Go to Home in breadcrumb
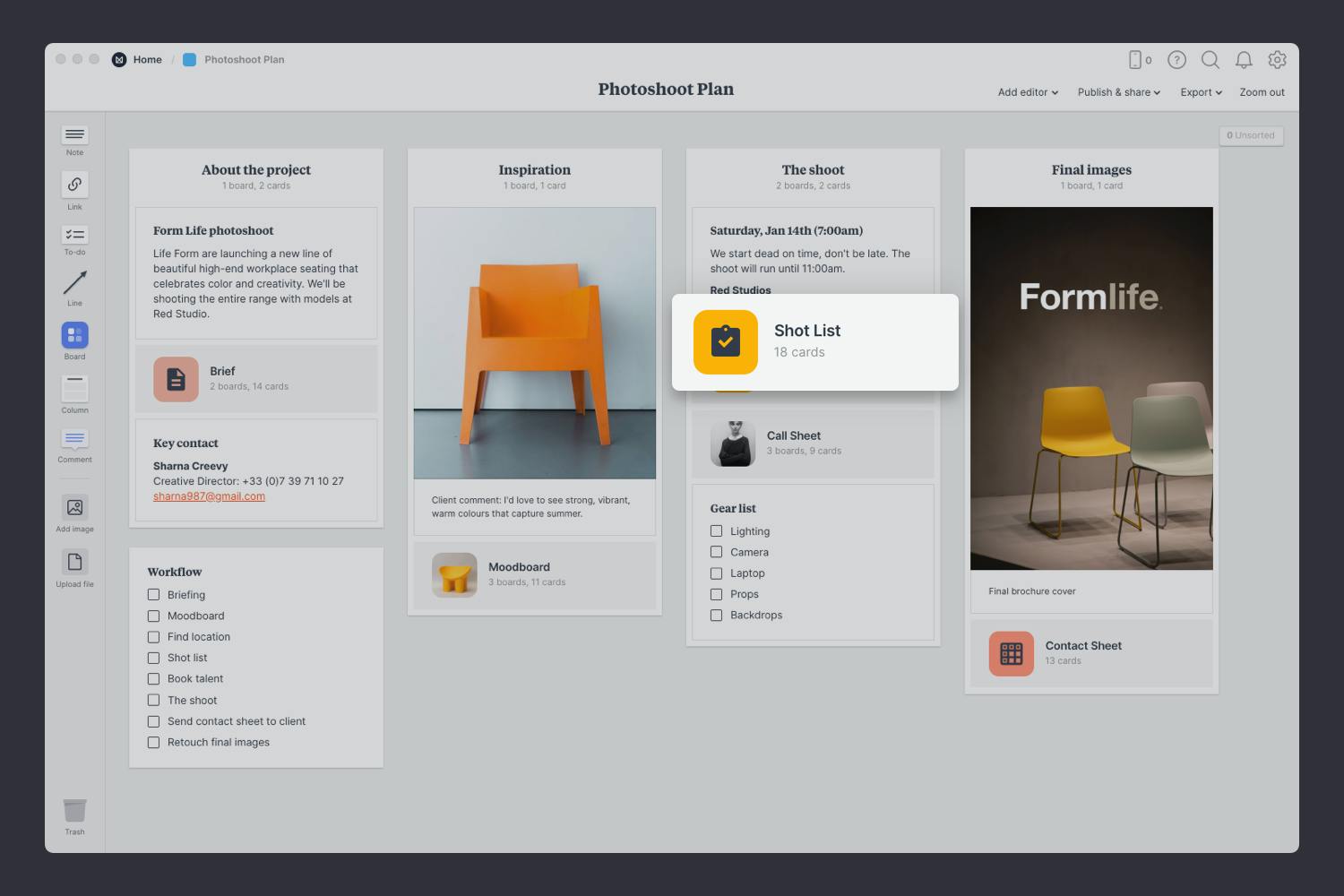This screenshot has height=896, width=1344. point(147,60)
